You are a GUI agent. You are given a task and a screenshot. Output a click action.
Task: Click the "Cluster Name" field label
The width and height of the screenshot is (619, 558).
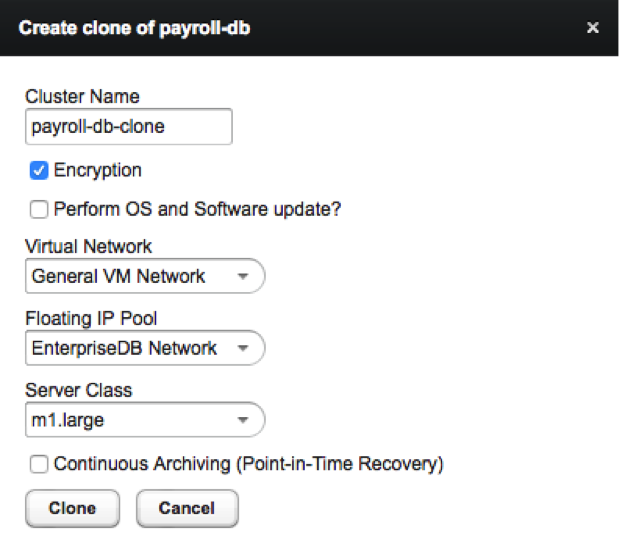82,97
